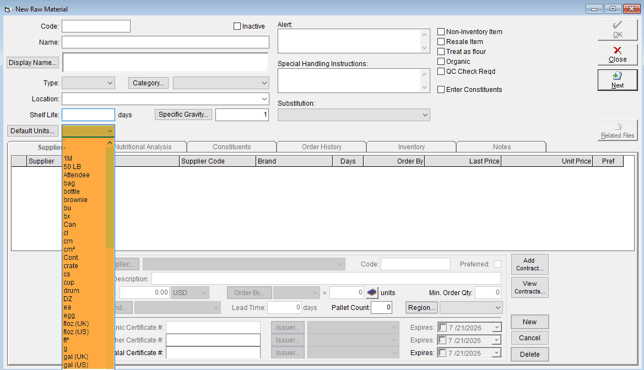
Task: Click in the Code input field
Action: 96,26
